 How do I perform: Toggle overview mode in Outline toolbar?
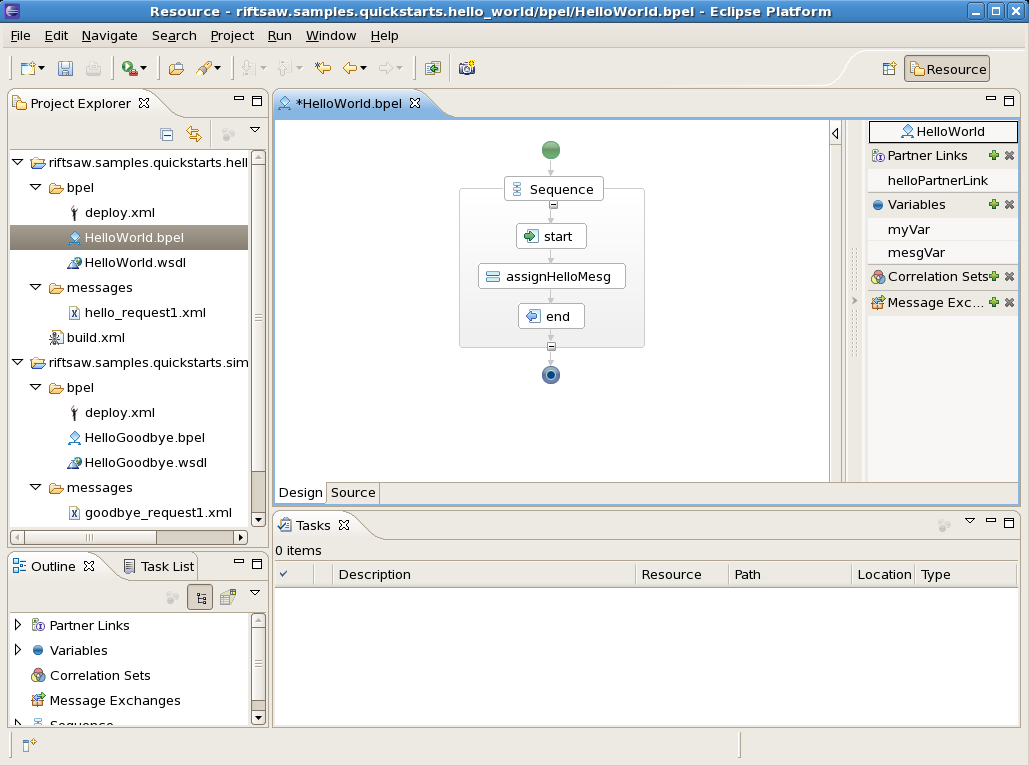pyautogui.click(x=228, y=597)
